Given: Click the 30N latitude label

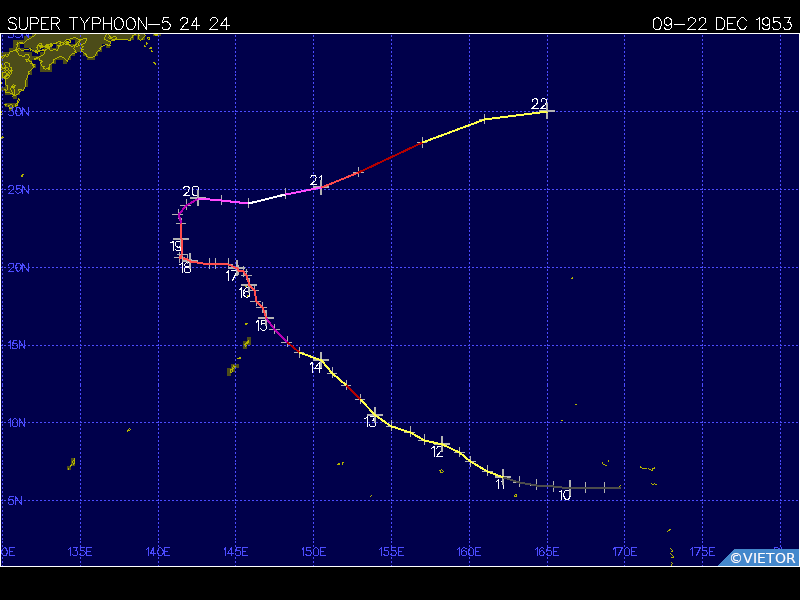Looking at the screenshot, I should point(19,112).
